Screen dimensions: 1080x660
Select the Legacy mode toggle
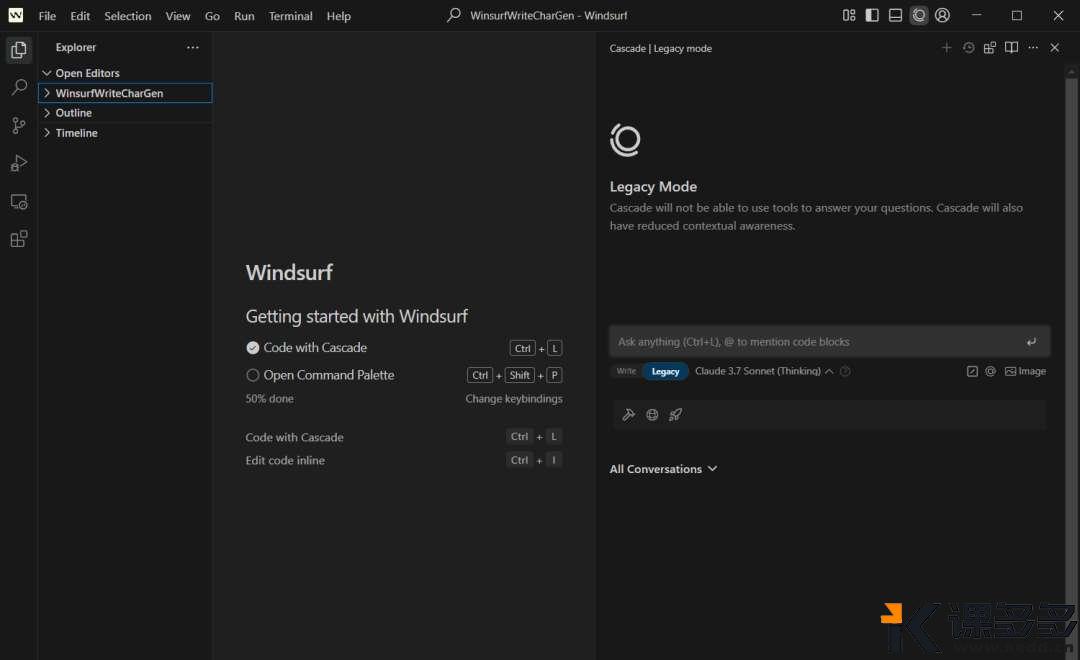(x=665, y=371)
